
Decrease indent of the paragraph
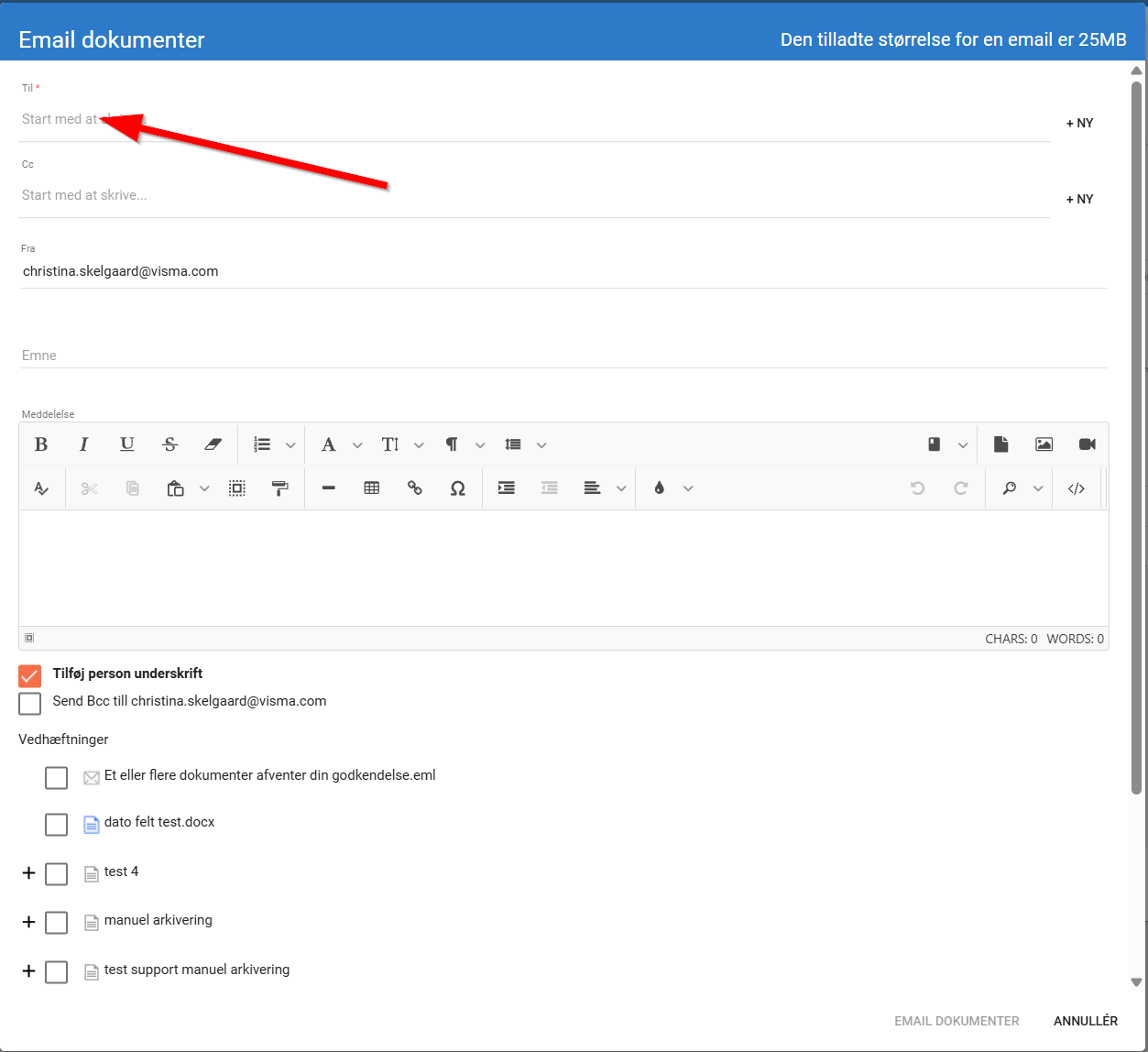click(550, 488)
